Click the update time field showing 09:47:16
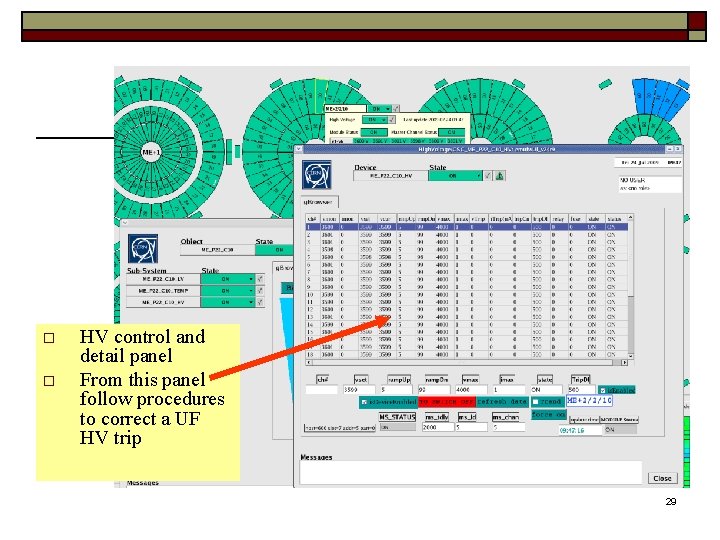 [x=580, y=430]
